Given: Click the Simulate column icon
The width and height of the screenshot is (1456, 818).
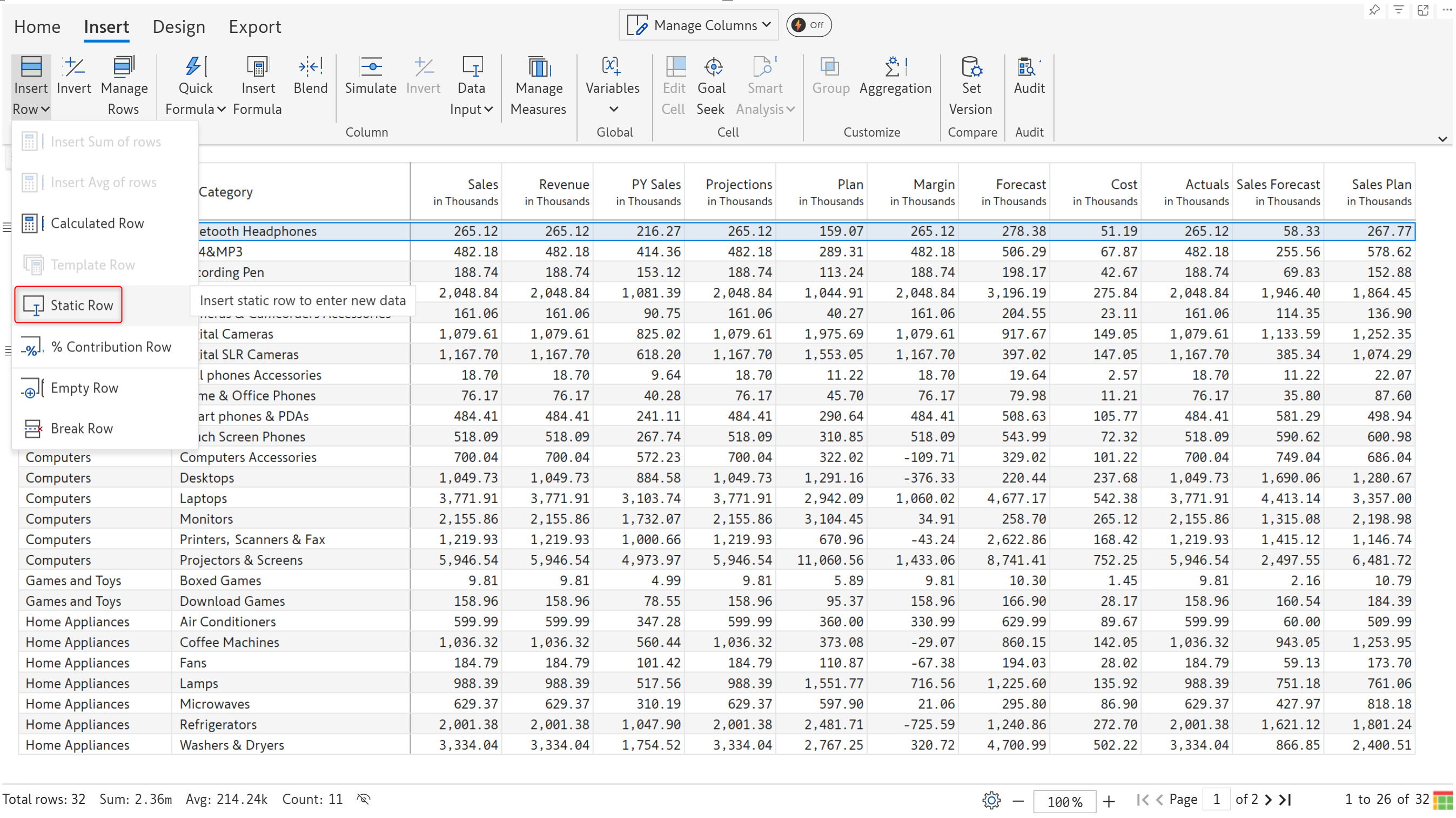Looking at the screenshot, I should (x=371, y=67).
